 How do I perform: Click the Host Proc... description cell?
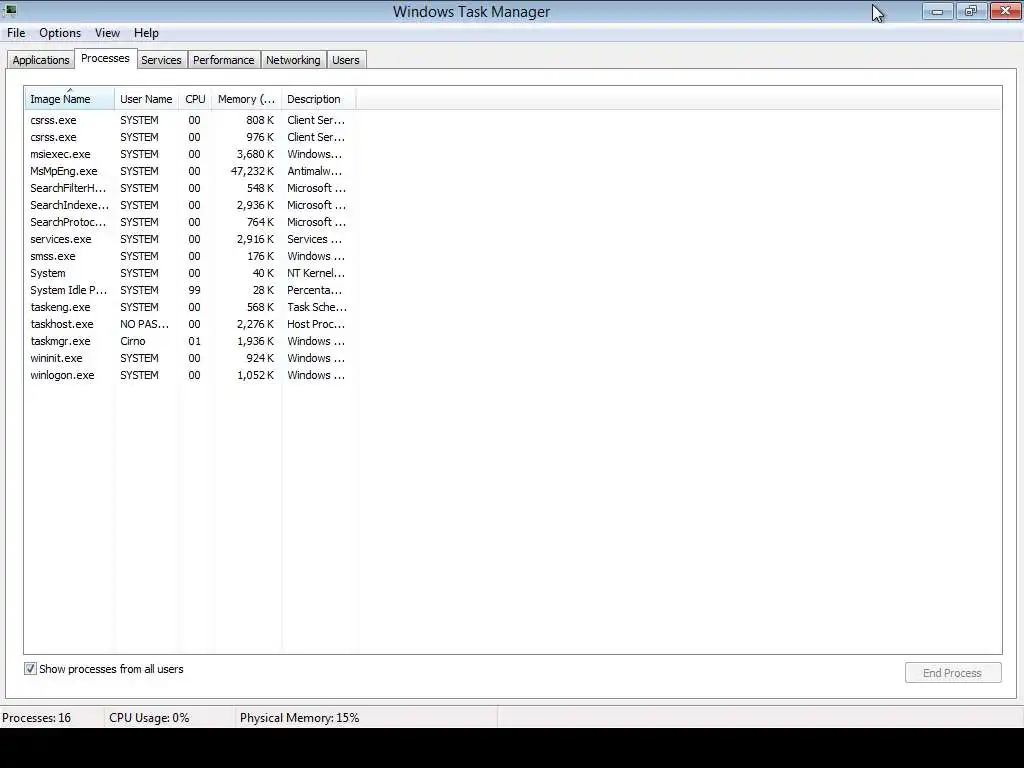point(316,324)
